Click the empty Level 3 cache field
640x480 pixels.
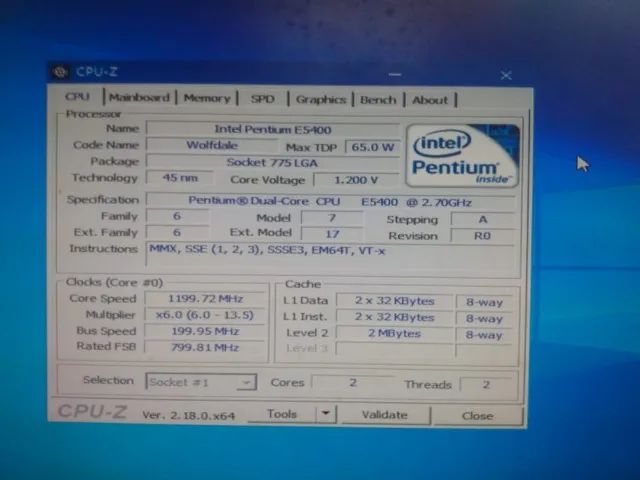coord(394,350)
